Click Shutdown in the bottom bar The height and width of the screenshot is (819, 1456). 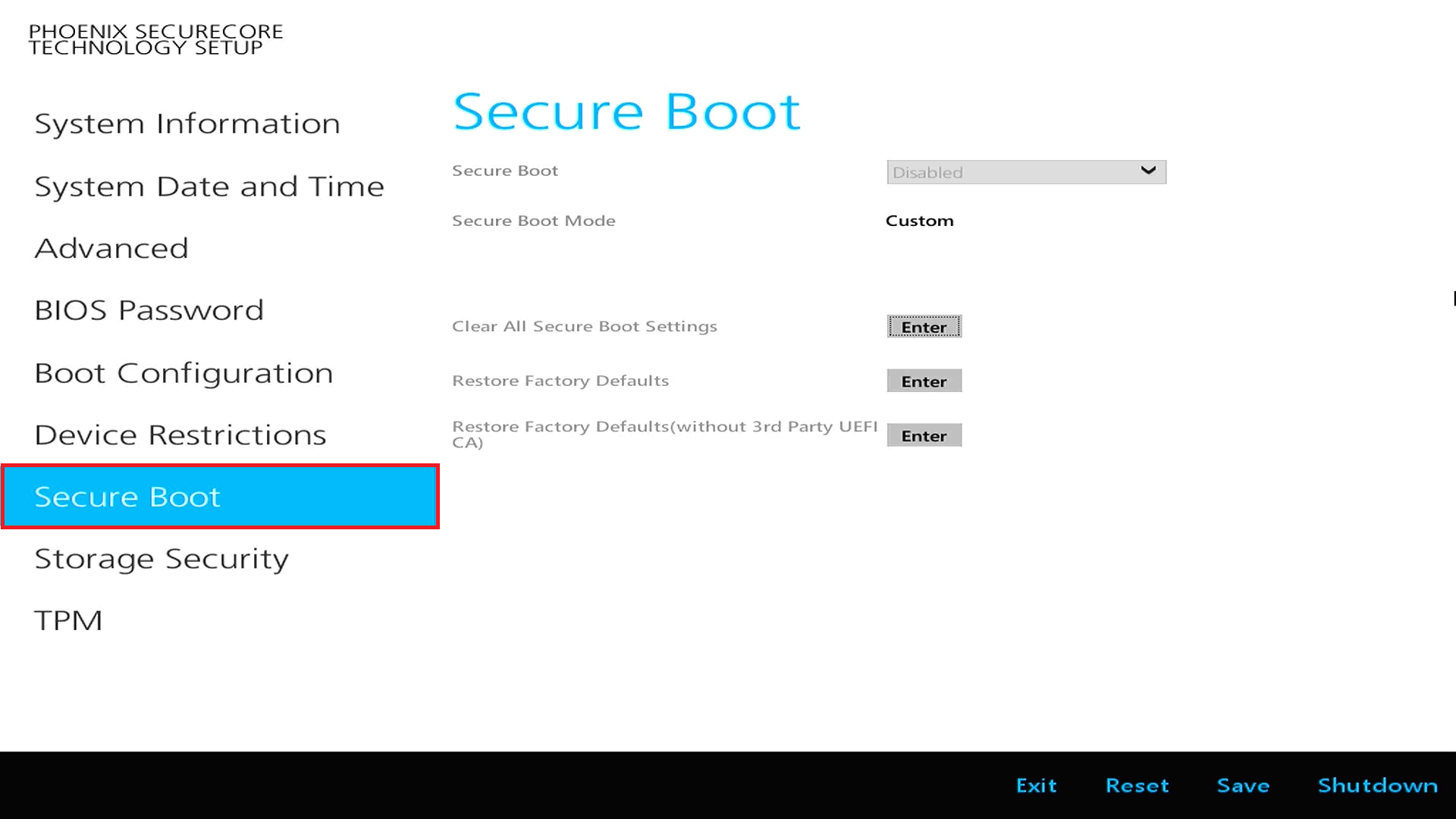1377,786
